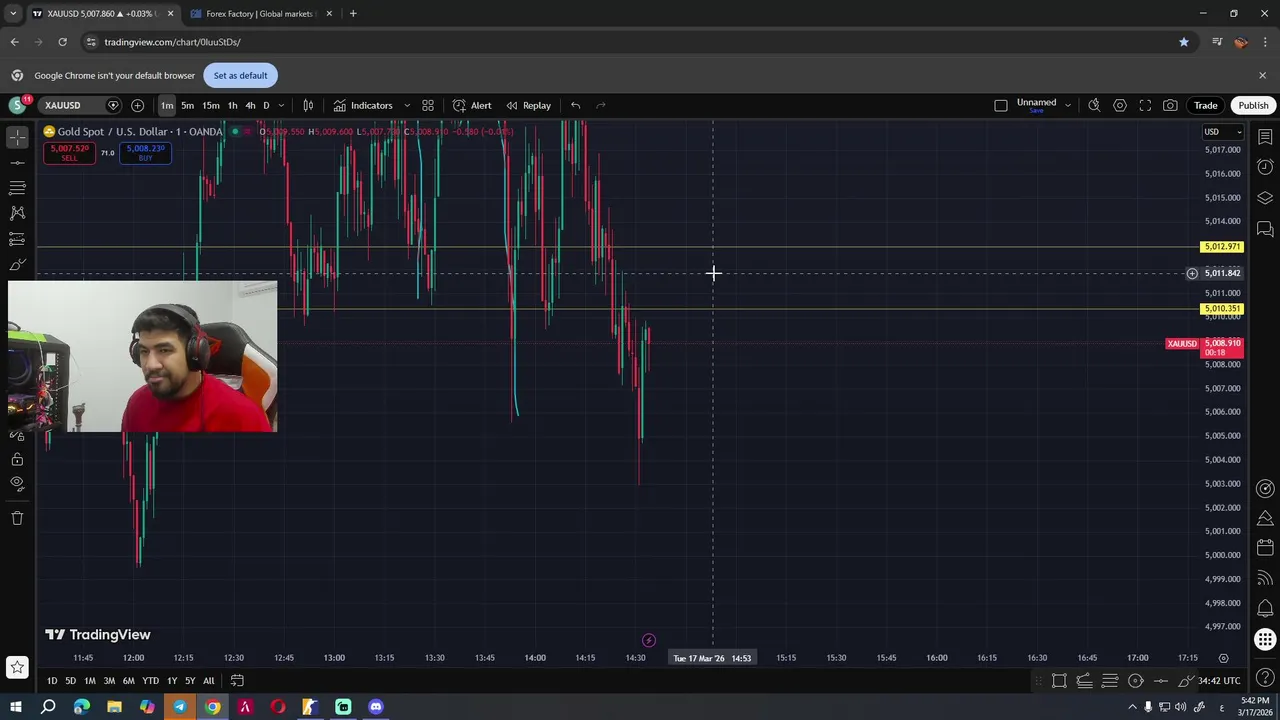Start bar Replay mode

coord(528,105)
